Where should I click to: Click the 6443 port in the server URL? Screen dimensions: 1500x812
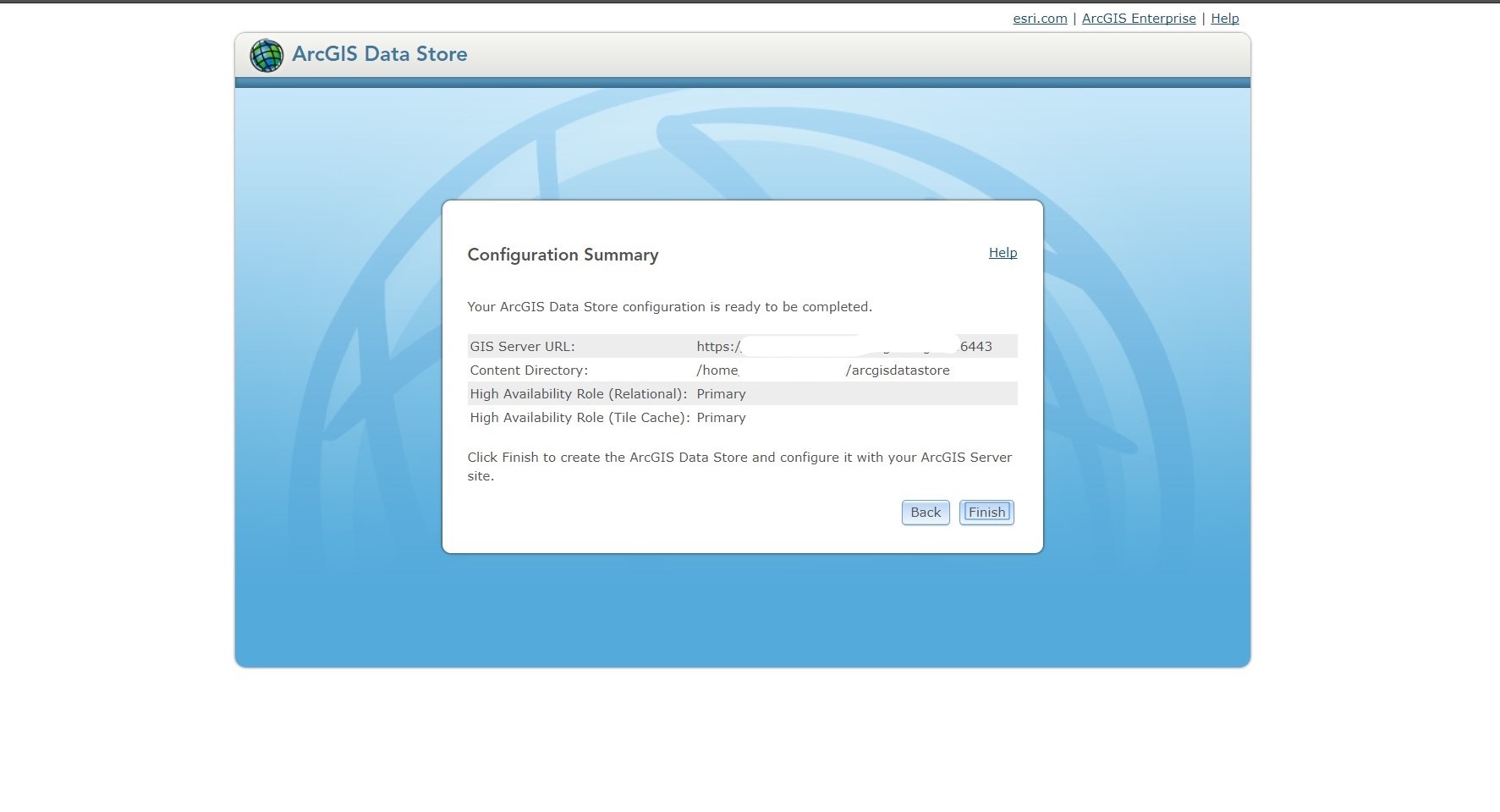pyautogui.click(x=976, y=347)
